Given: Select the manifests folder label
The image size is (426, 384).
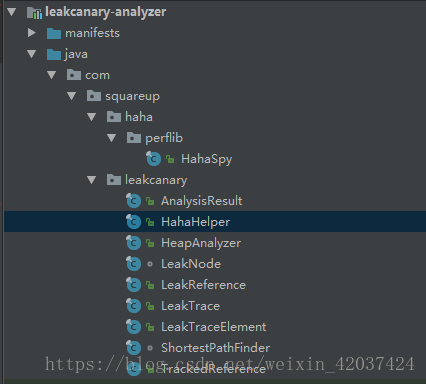Looking at the screenshot, I should point(92,33).
